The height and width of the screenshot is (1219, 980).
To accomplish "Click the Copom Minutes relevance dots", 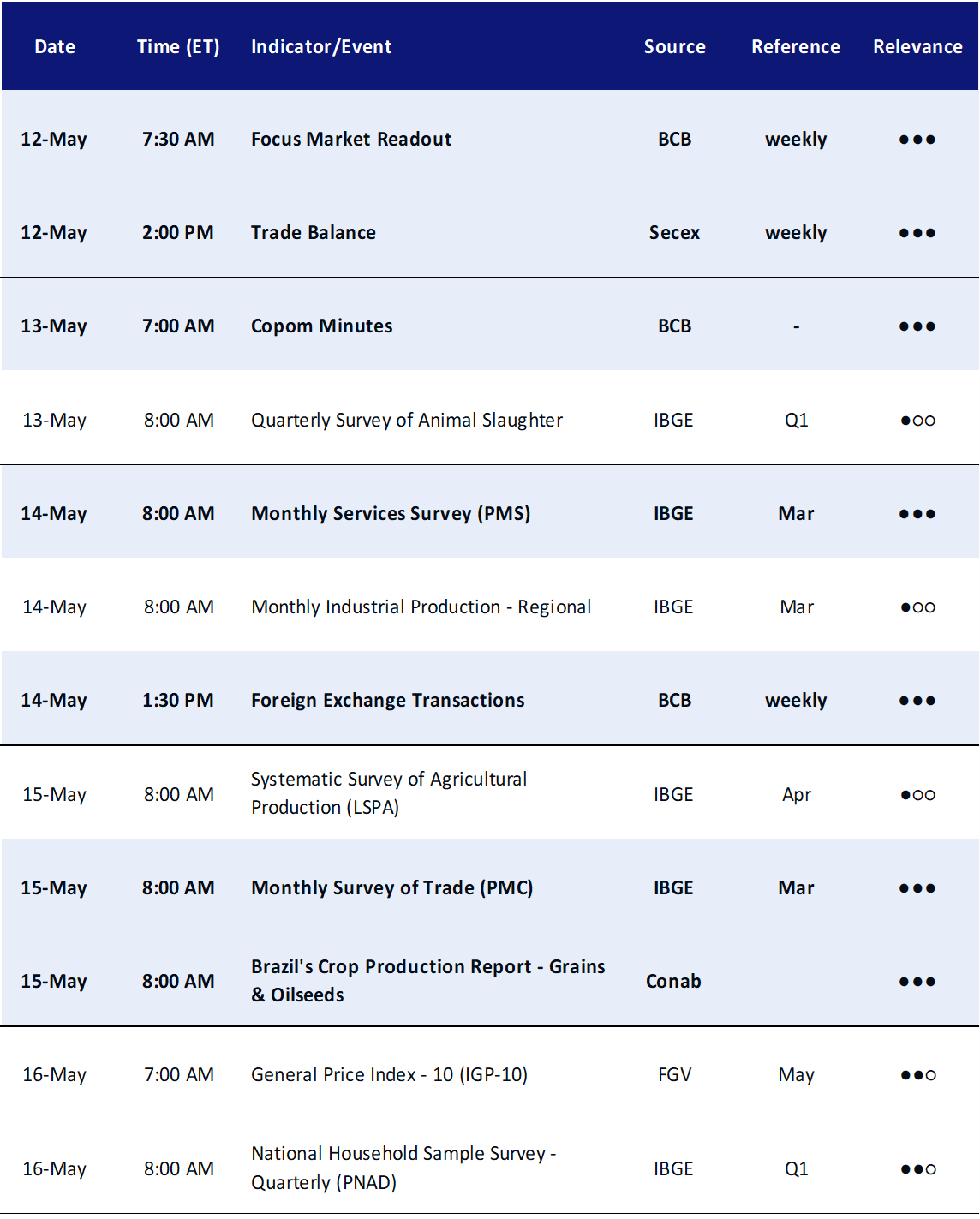I will 917,326.
